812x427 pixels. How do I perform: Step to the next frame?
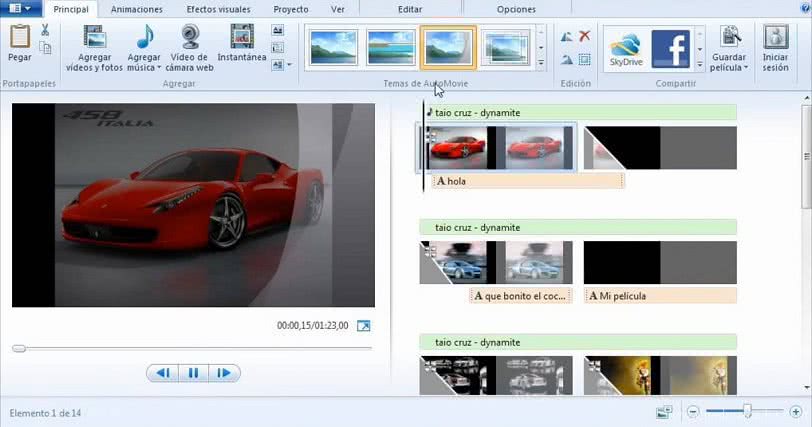[224, 373]
